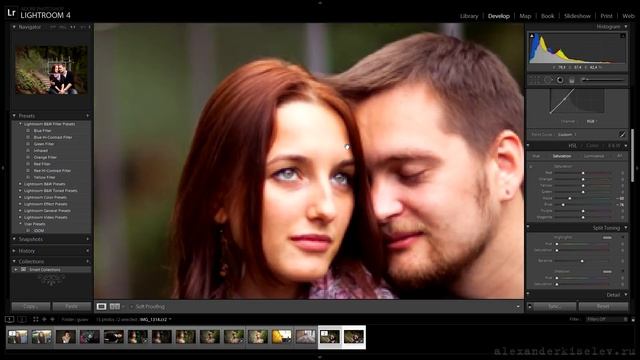Click the Navigator preview thumbnail

(51, 70)
